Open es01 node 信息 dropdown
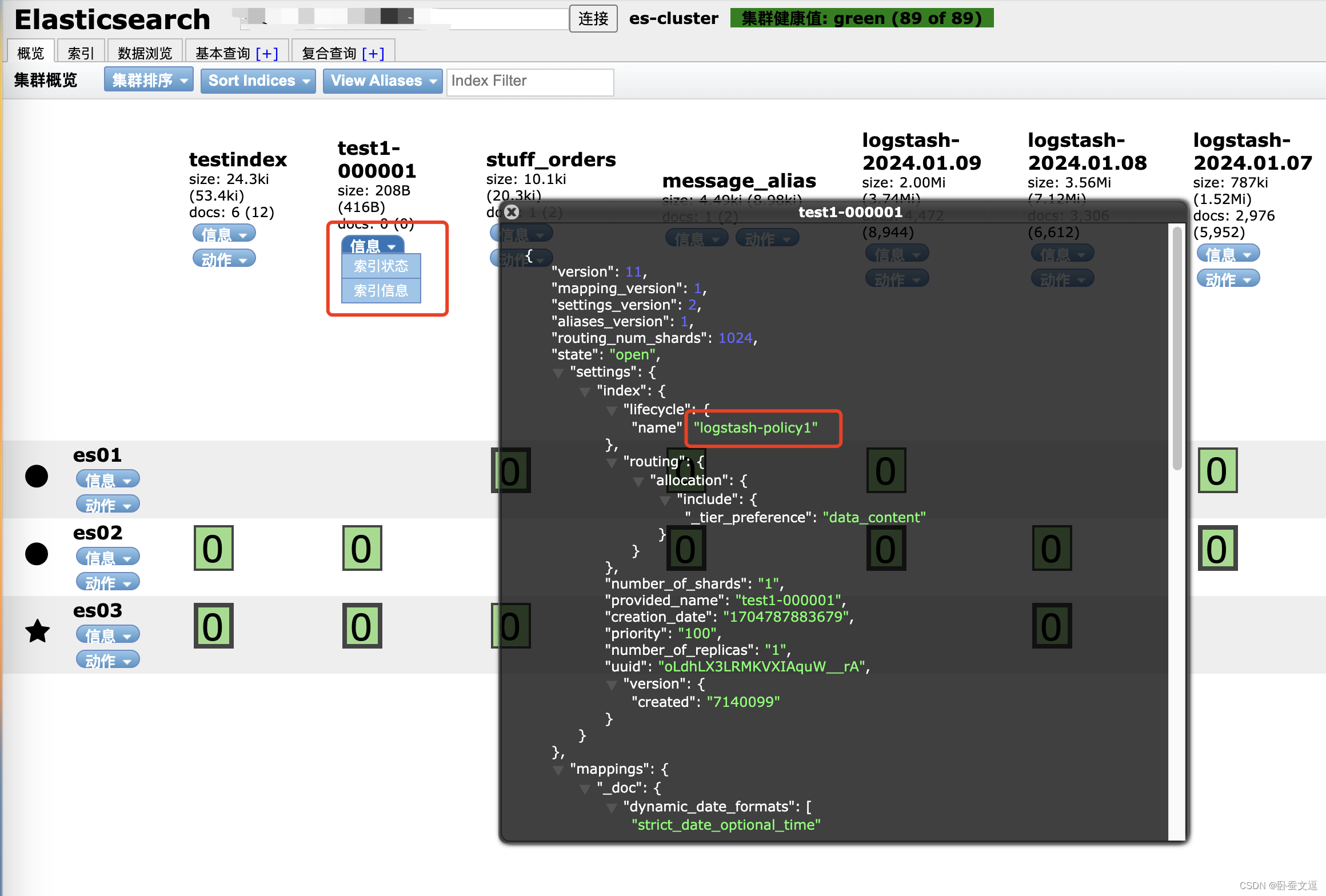Image resolution: width=1326 pixels, height=896 pixels. click(x=108, y=479)
